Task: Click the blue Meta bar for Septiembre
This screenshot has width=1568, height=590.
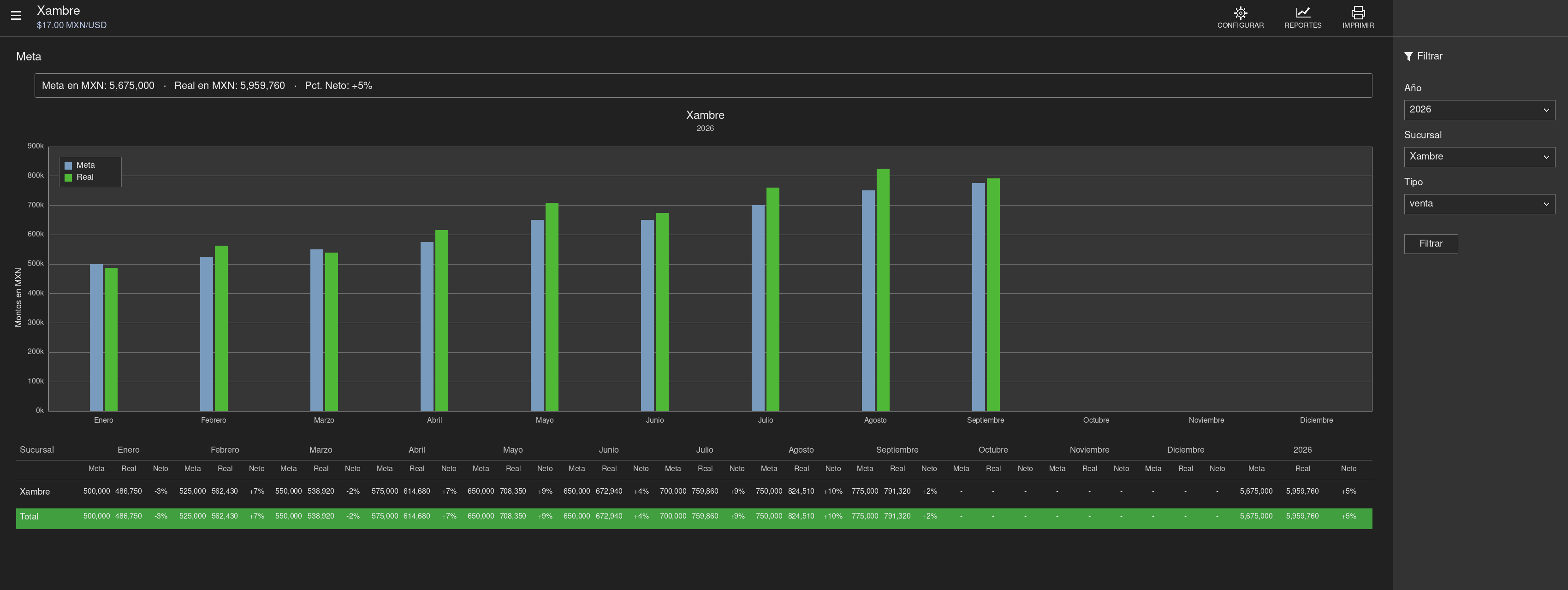Action: [x=978, y=297]
